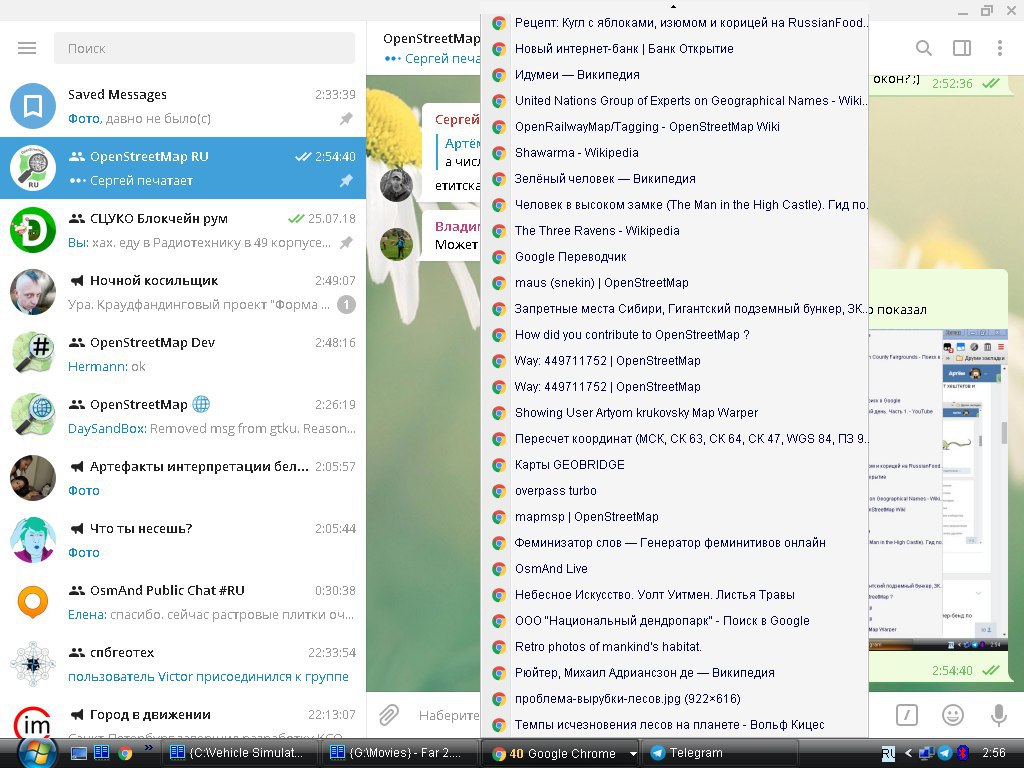The image size is (1024, 768).
Task: Open the OsmAnd Public Chat #RU avatar
Action: pos(33,602)
